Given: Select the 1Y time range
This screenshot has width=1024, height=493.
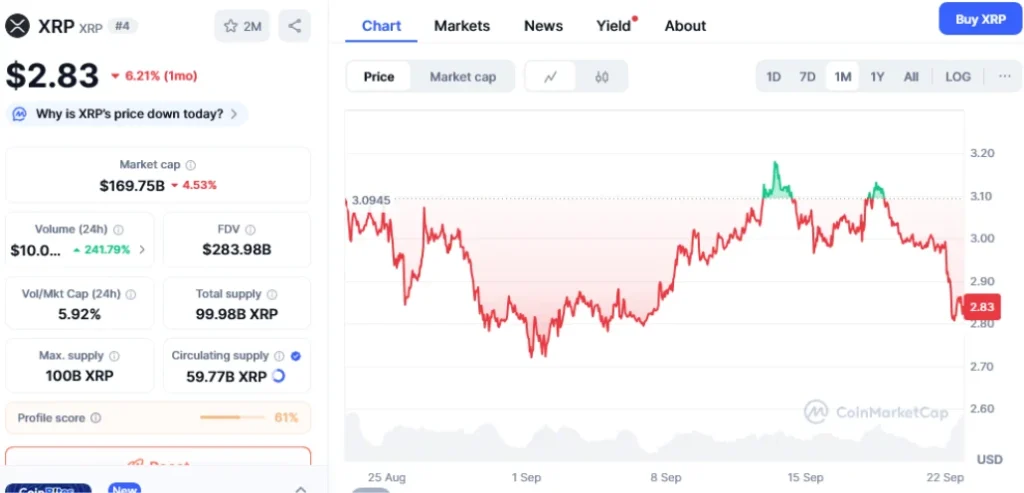Looking at the screenshot, I should click(x=877, y=77).
